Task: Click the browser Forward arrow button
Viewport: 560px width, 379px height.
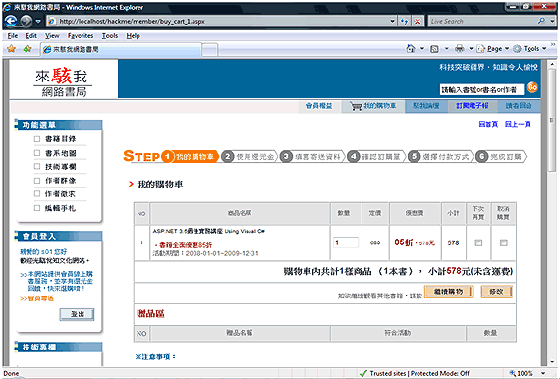Action: pyautogui.click(x=26, y=21)
